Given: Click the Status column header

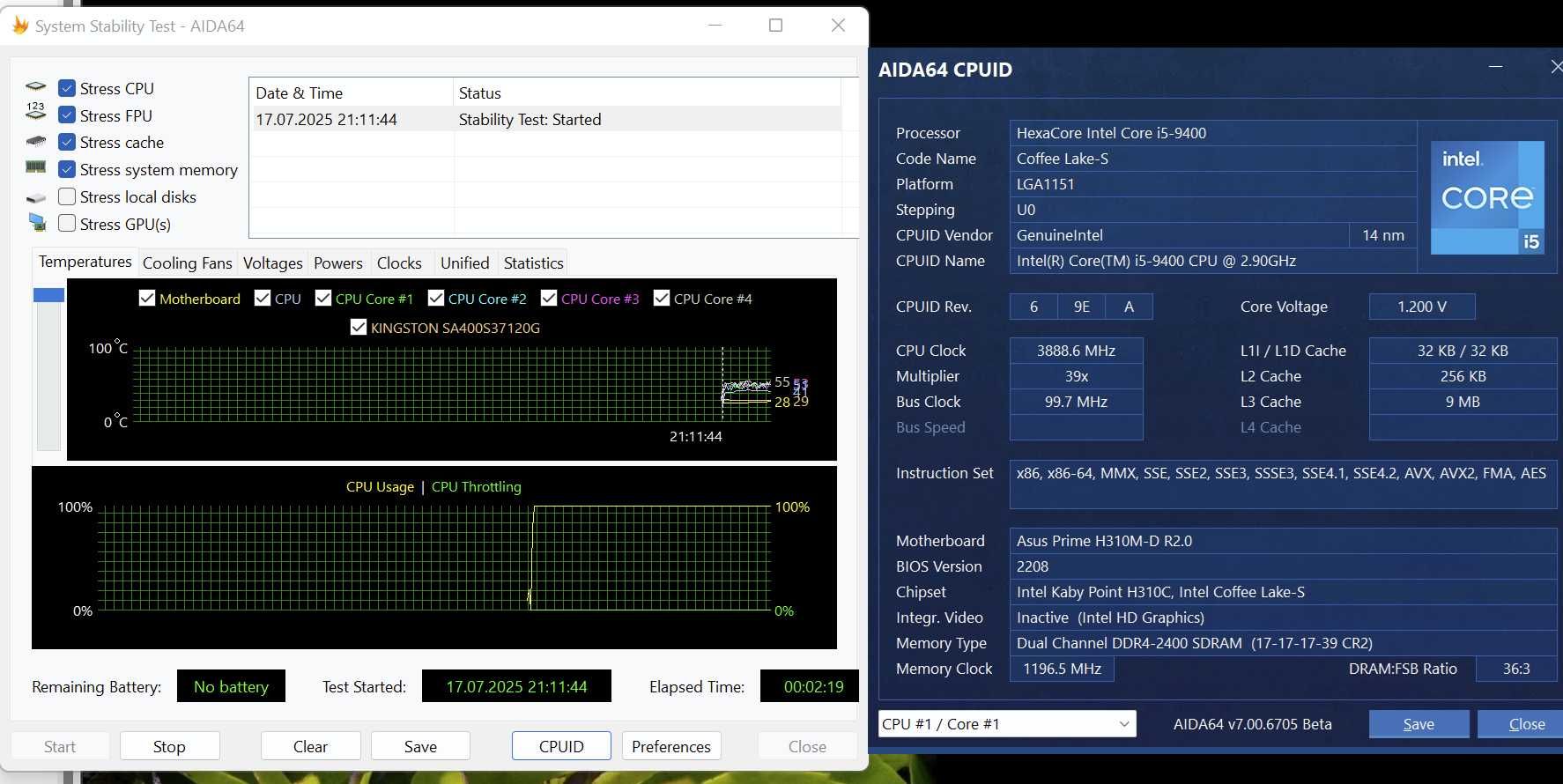Looking at the screenshot, I should [647, 92].
